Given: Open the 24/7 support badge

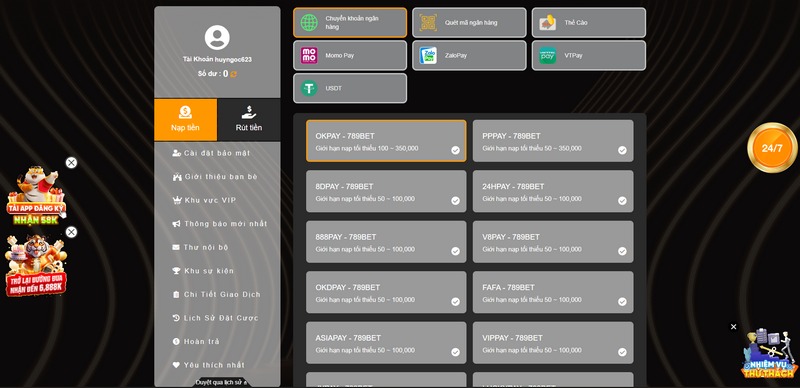Looking at the screenshot, I should (x=772, y=148).
